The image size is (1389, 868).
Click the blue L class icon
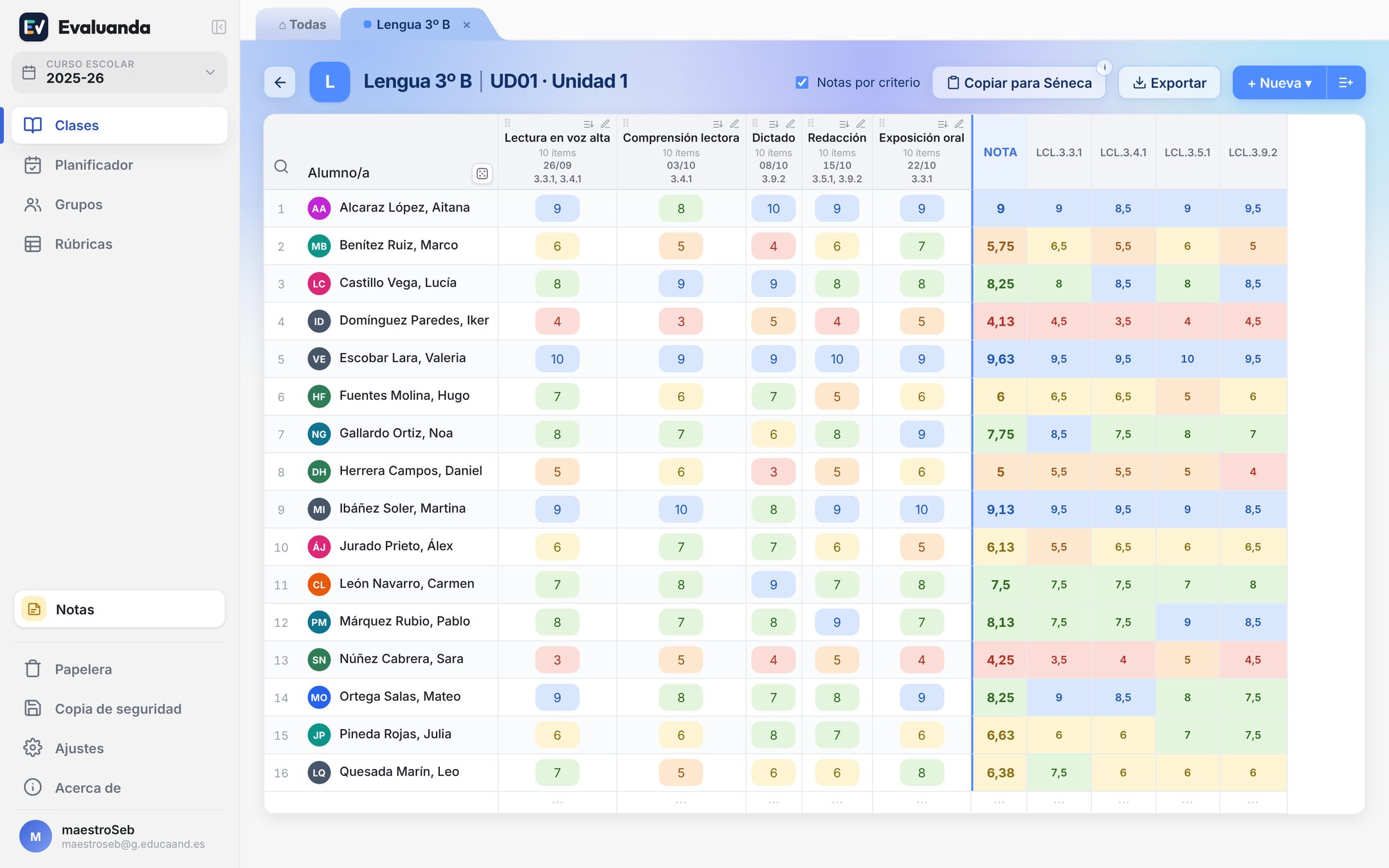pos(329,82)
